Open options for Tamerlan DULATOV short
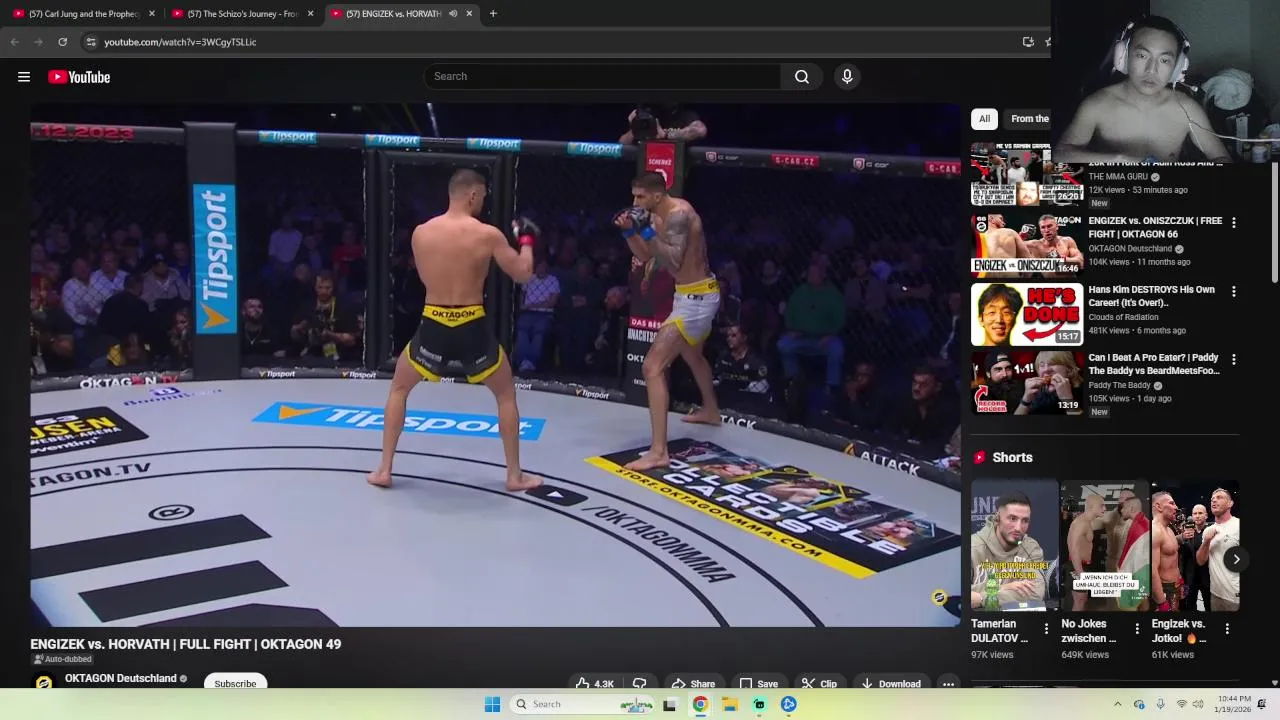1280x720 pixels. pos(1046,628)
